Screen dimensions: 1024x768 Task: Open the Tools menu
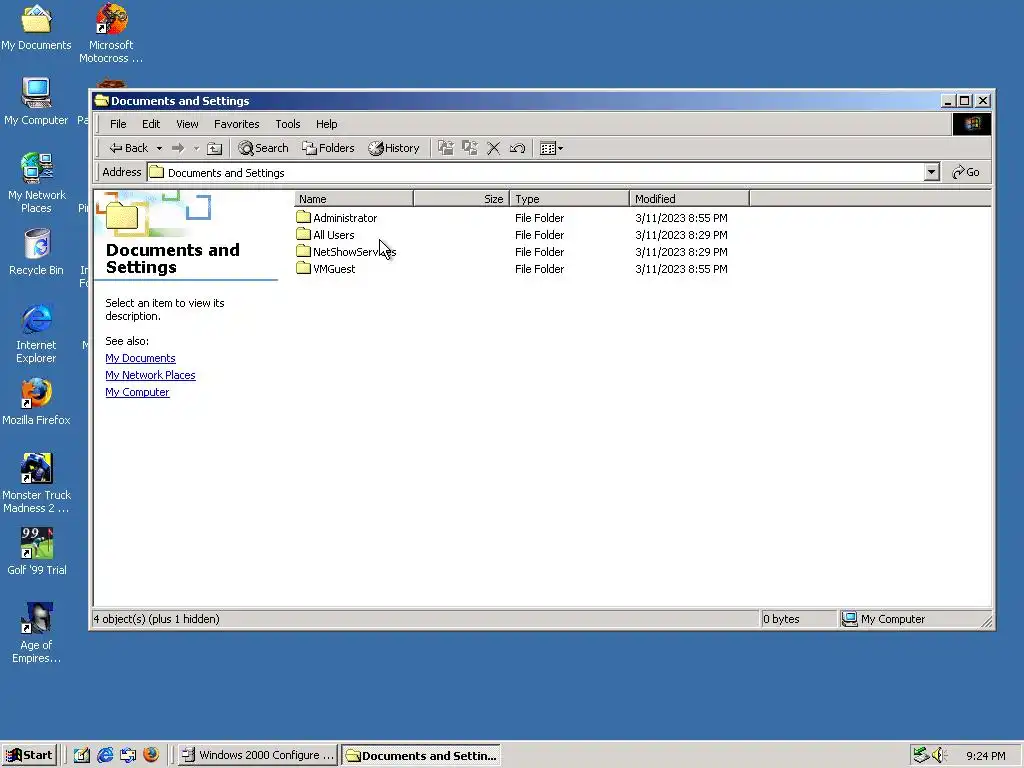click(x=287, y=124)
